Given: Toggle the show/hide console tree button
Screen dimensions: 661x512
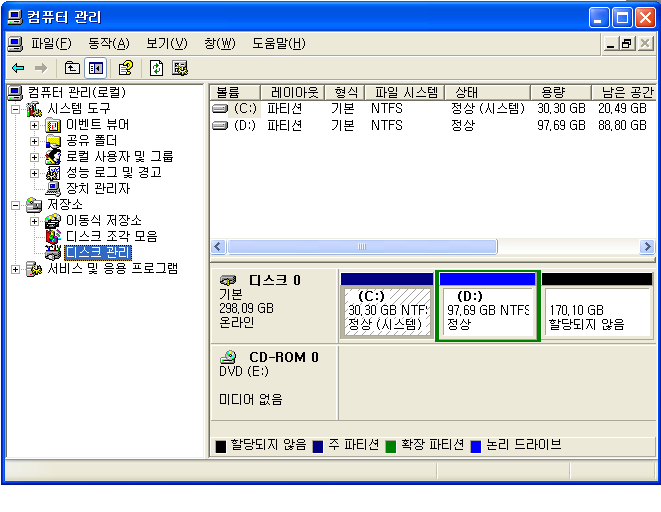Looking at the screenshot, I should pyautogui.click(x=96, y=68).
